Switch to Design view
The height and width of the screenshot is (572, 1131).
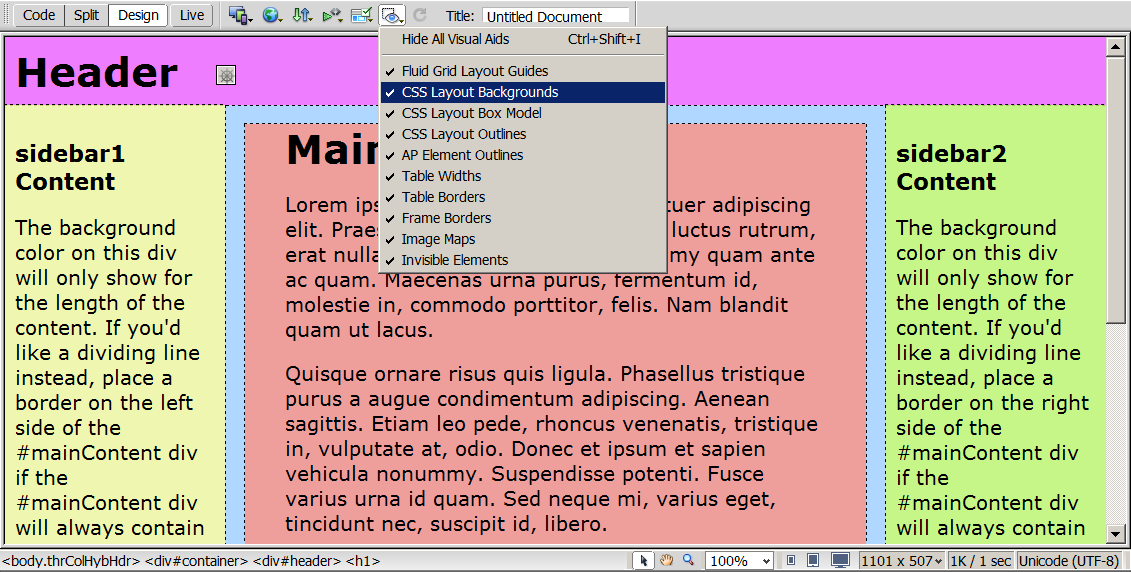pyautogui.click(x=138, y=15)
